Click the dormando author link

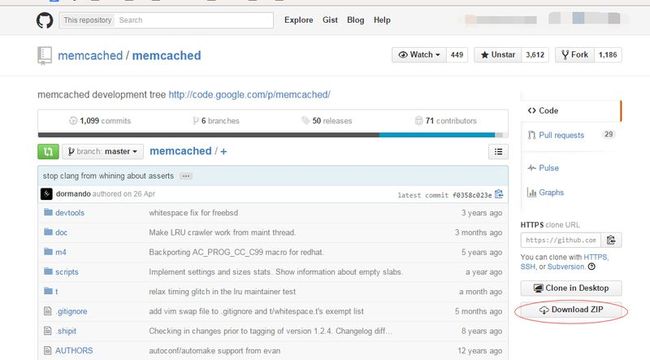point(73,194)
